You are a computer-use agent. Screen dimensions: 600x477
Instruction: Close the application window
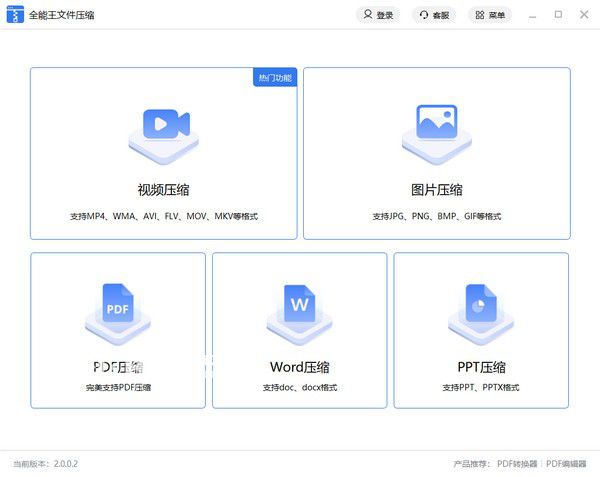click(584, 15)
